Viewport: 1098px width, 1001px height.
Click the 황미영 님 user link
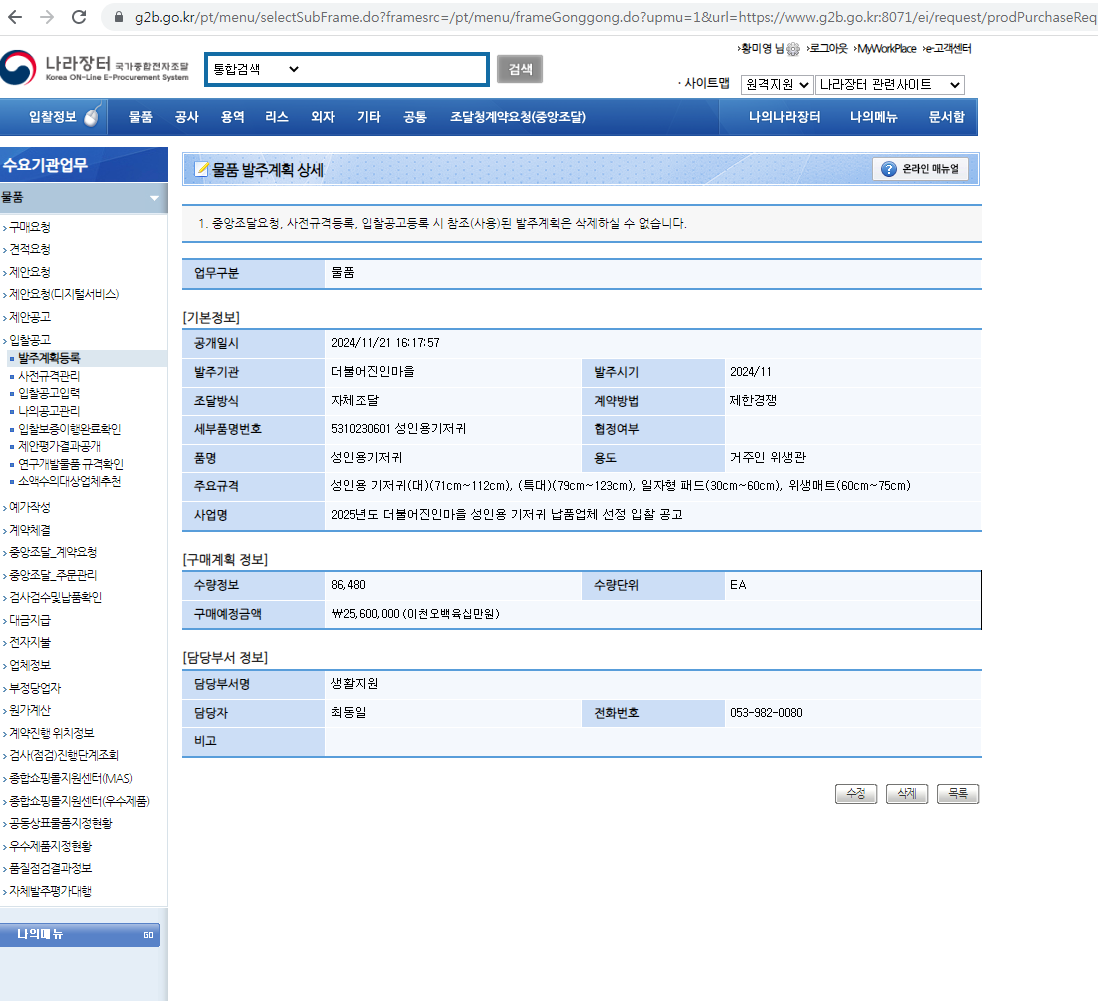click(761, 48)
